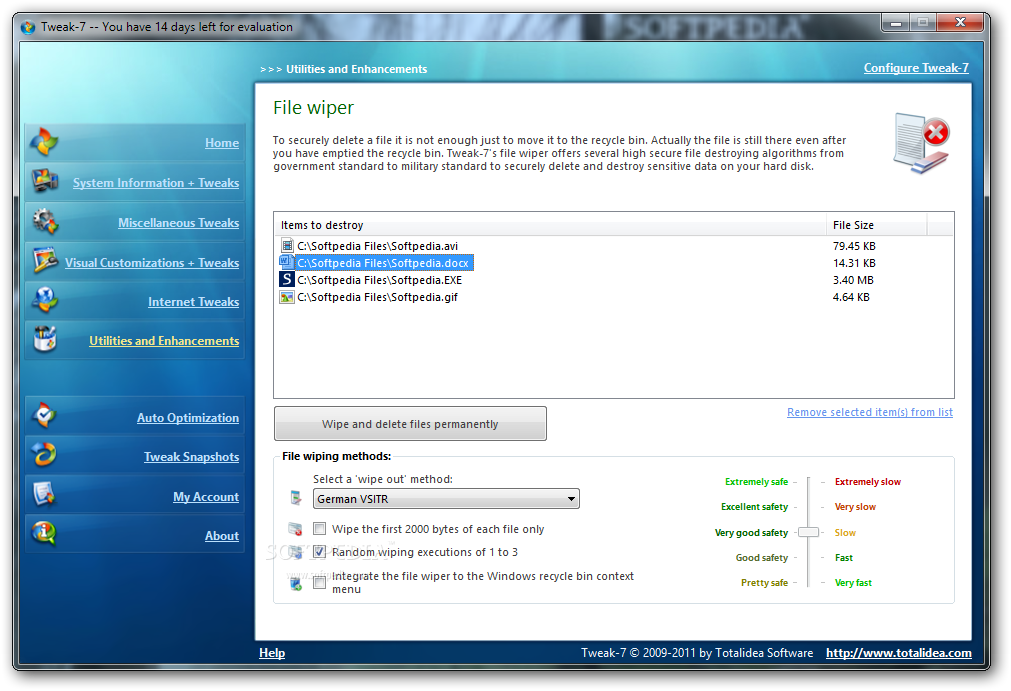Screen dimensions: 1011x691
Task: Click the My Account document icon
Action: click(44, 495)
